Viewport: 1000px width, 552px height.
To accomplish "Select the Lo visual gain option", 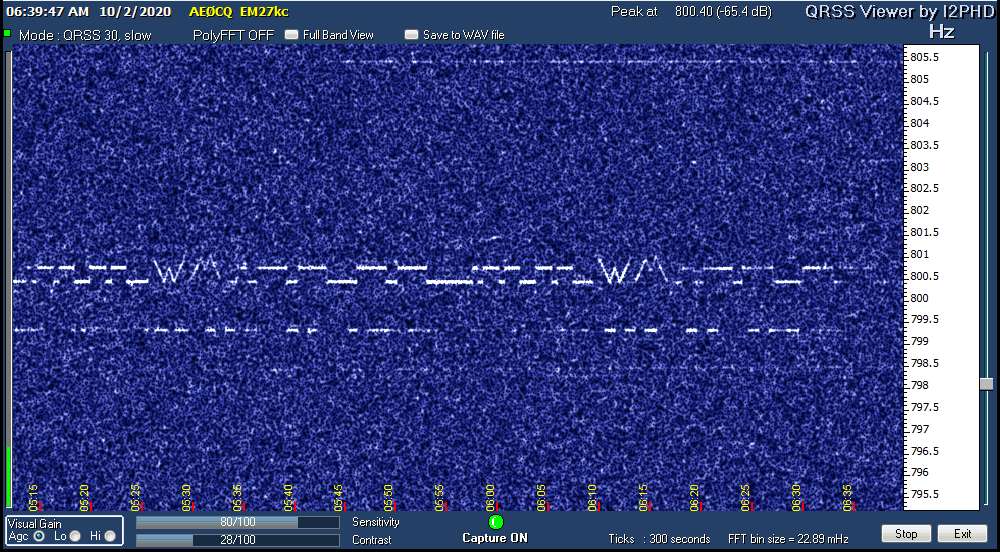I will (x=75, y=536).
